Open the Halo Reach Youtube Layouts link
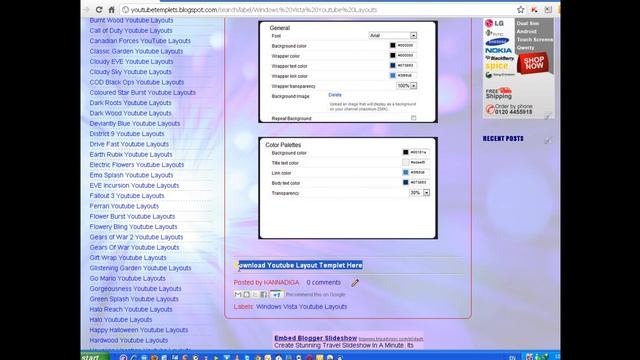 coord(131,309)
